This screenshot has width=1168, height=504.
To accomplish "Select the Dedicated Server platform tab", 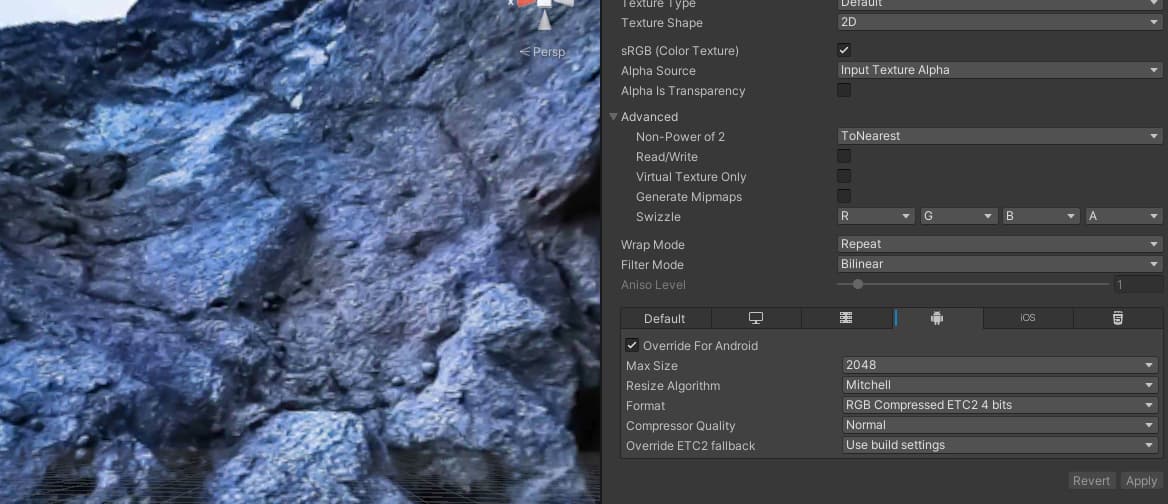I will tap(846, 318).
